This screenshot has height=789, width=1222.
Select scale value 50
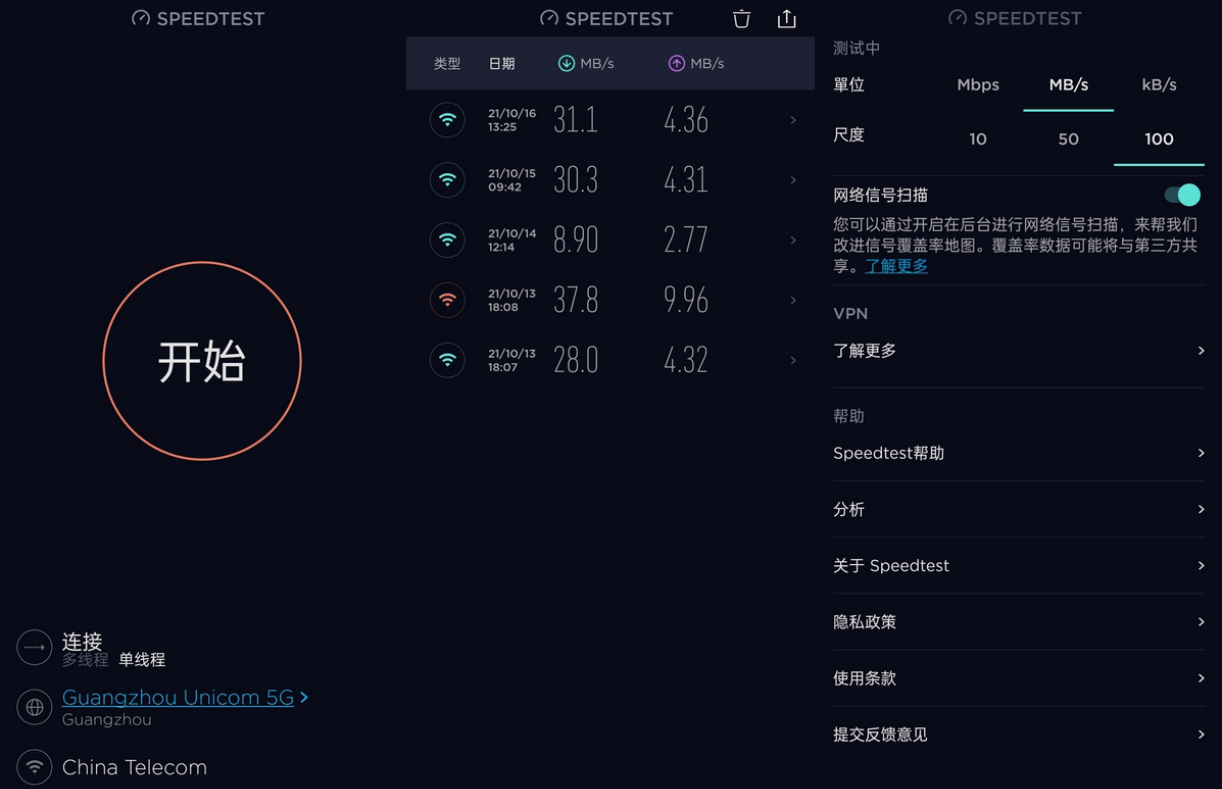point(1068,139)
